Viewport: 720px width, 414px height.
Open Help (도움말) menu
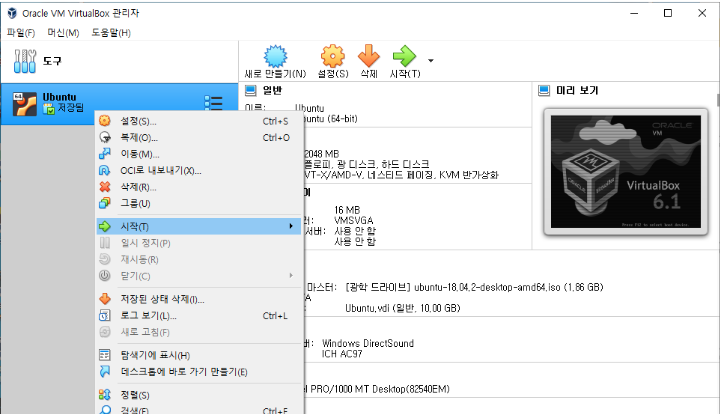tap(111, 33)
